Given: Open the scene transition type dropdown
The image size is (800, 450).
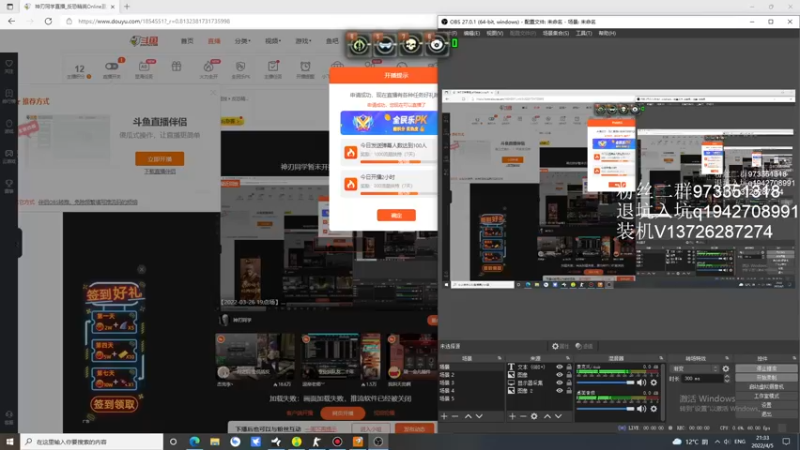Looking at the screenshot, I should [x=694, y=368].
